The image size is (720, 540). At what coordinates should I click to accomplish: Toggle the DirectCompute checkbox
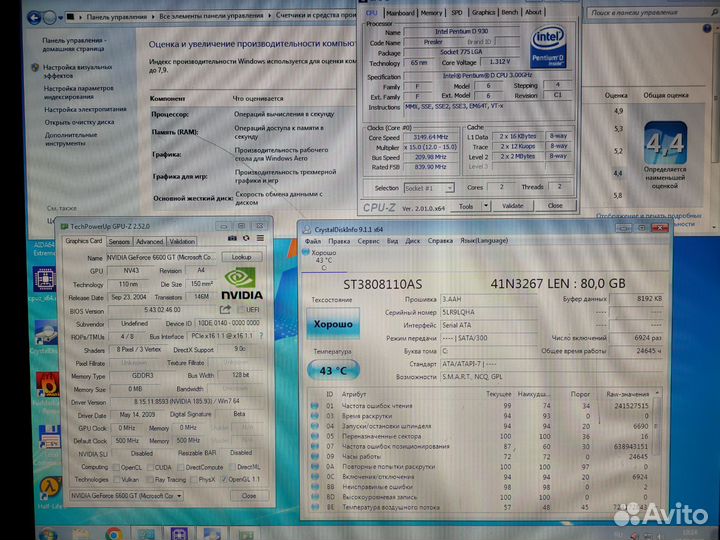(180, 467)
